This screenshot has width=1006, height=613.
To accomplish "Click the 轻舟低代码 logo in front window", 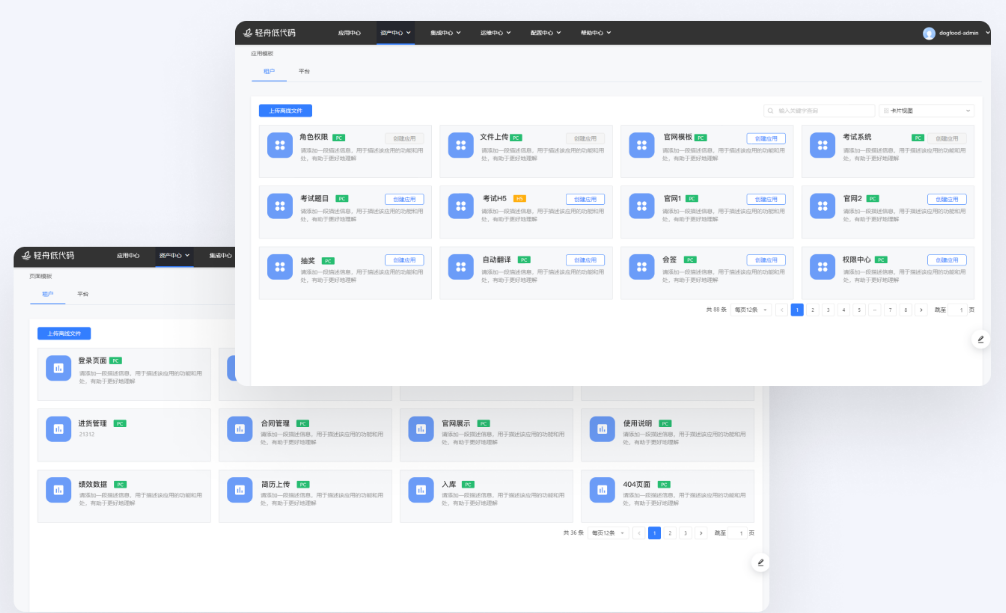I will [269, 33].
